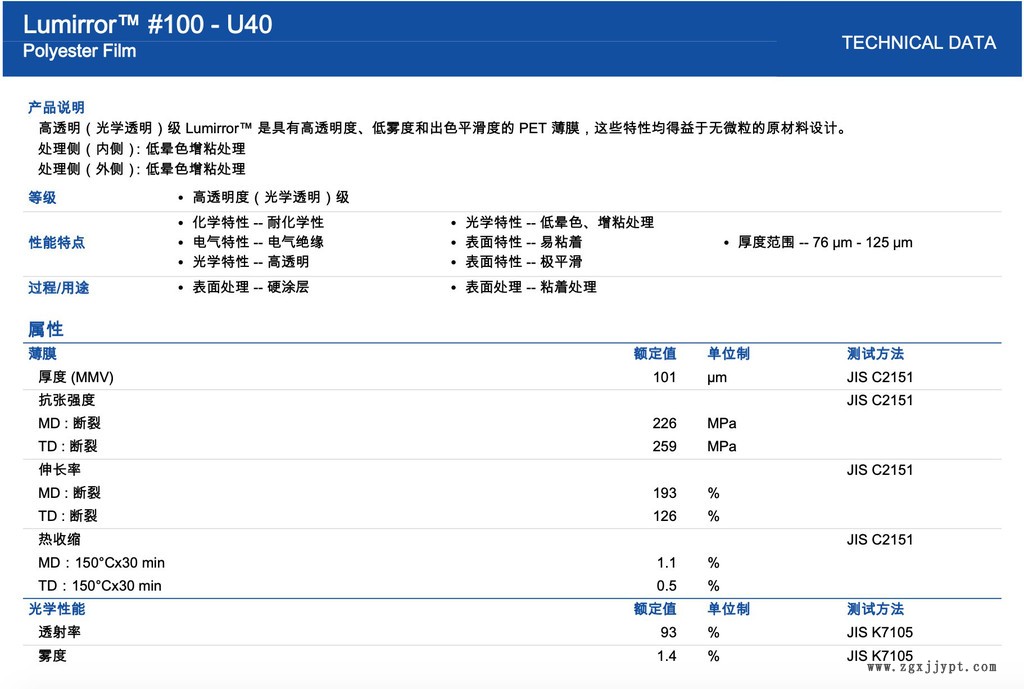1024x689 pixels.
Task: Click "MD : 断裂" under 抗张强度
Action: click(69, 423)
